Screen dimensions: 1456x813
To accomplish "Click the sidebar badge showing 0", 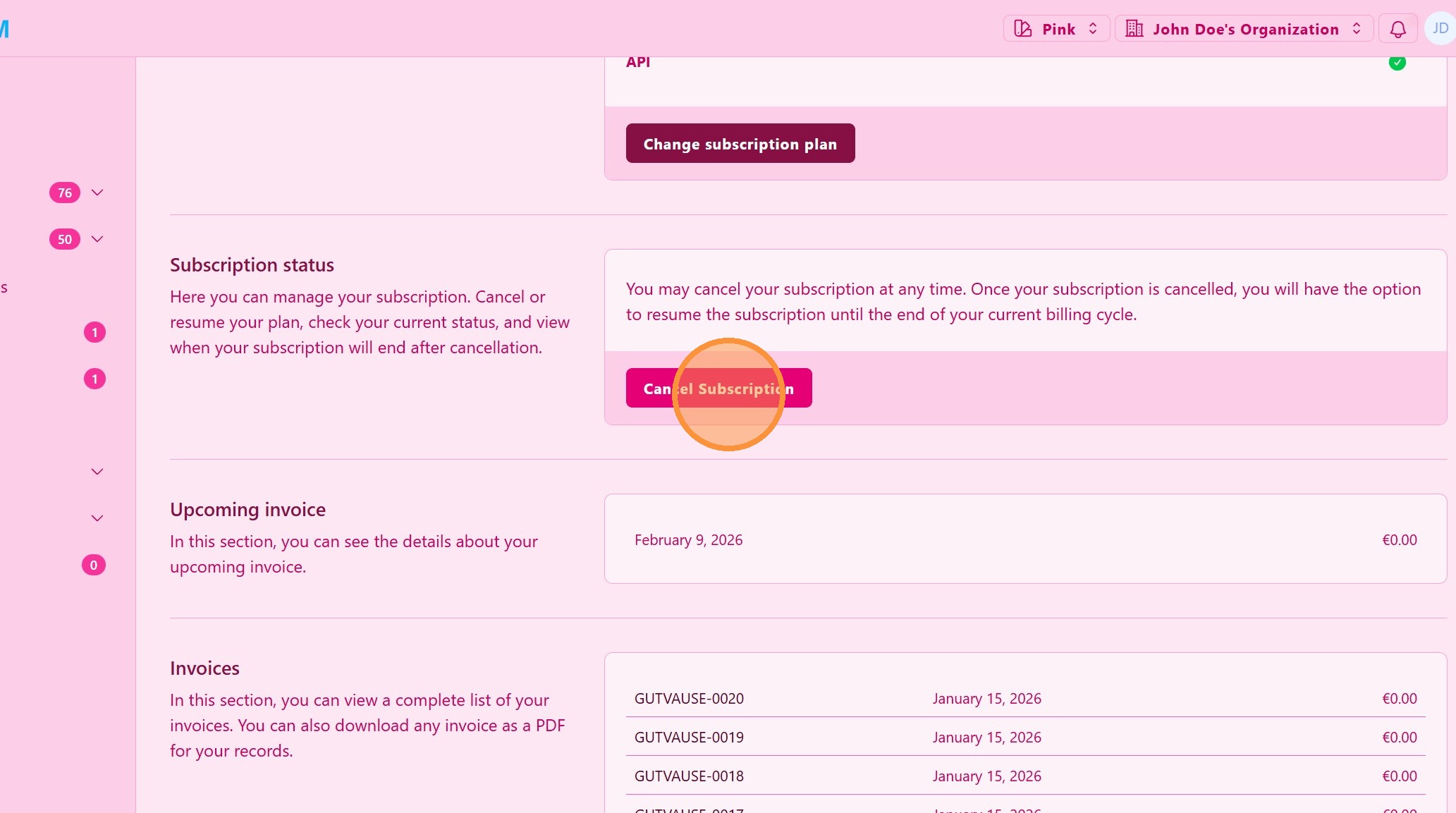I will [94, 565].
